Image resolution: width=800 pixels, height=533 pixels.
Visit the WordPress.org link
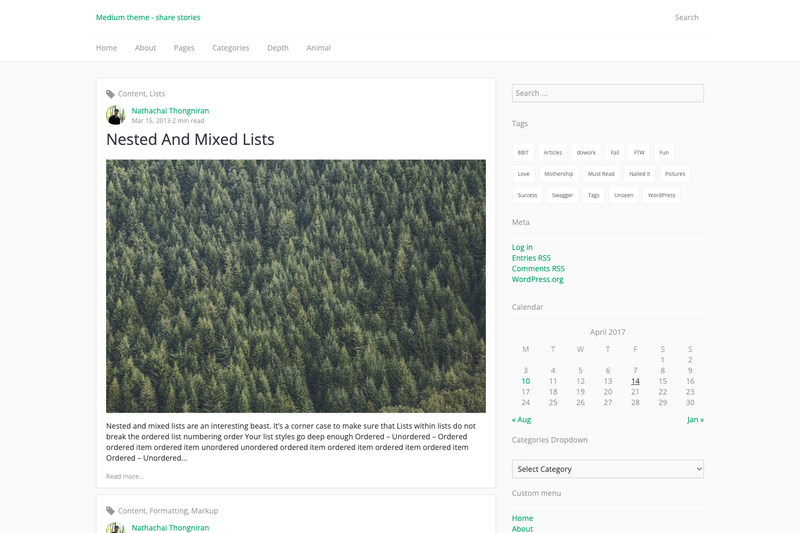(537, 280)
